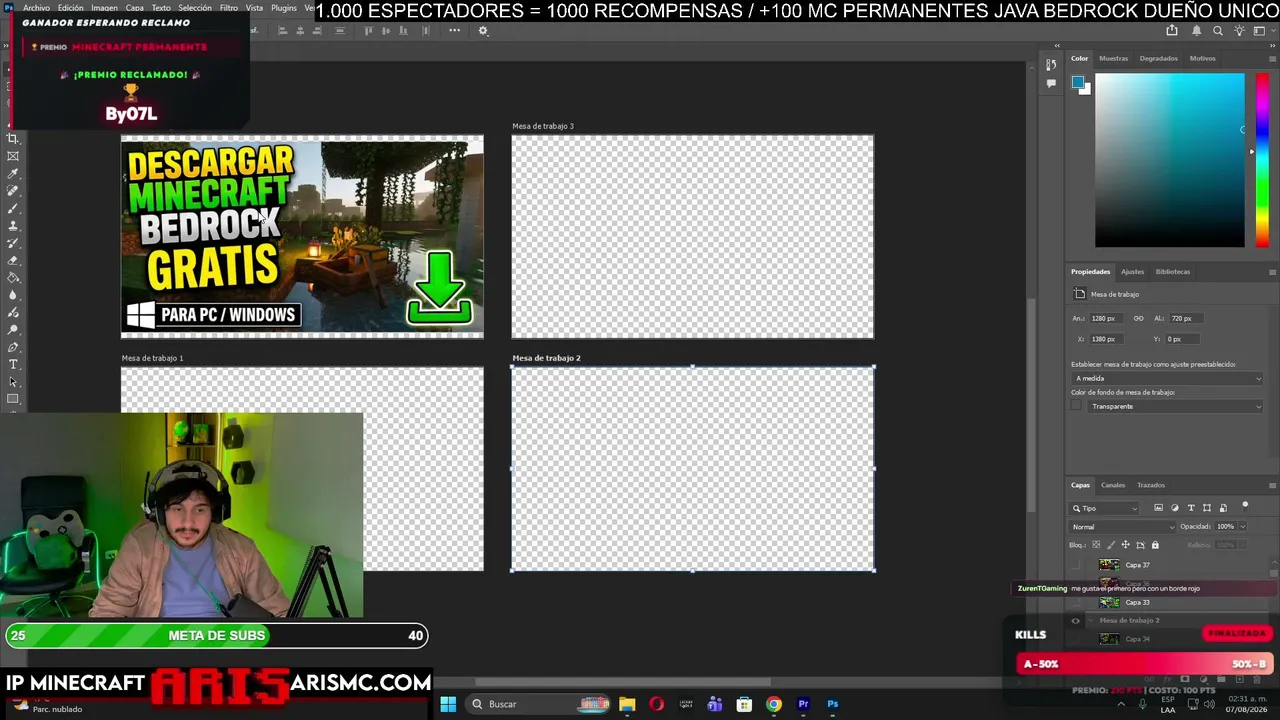This screenshot has width=1280, height=720.
Task: Open the Photoshop search magnifier
Action: click(x=1218, y=31)
